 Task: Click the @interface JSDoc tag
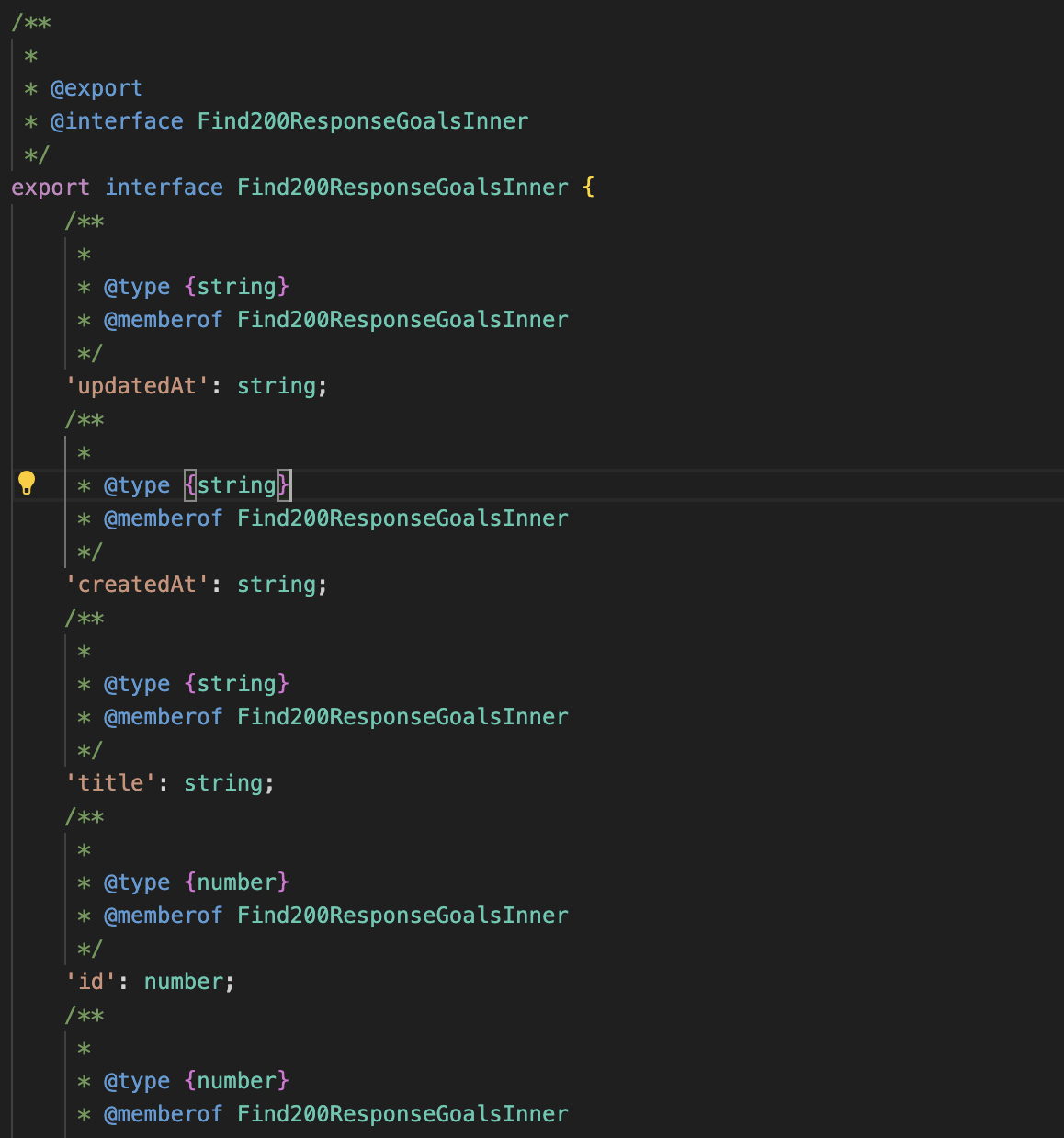[117, 121]
